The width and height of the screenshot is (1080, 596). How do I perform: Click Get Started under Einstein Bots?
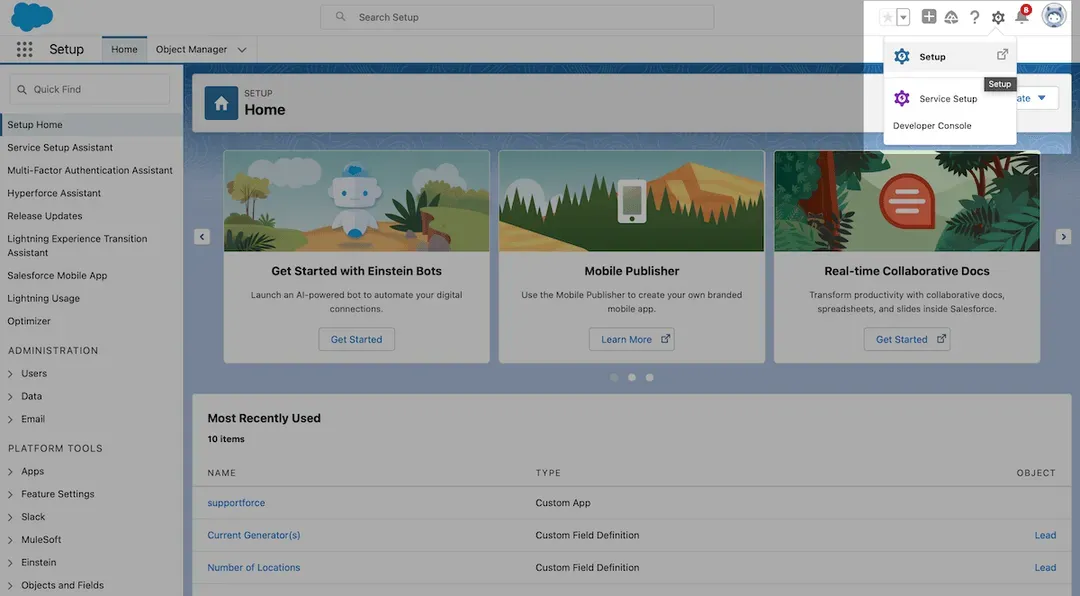coord(356,339)
